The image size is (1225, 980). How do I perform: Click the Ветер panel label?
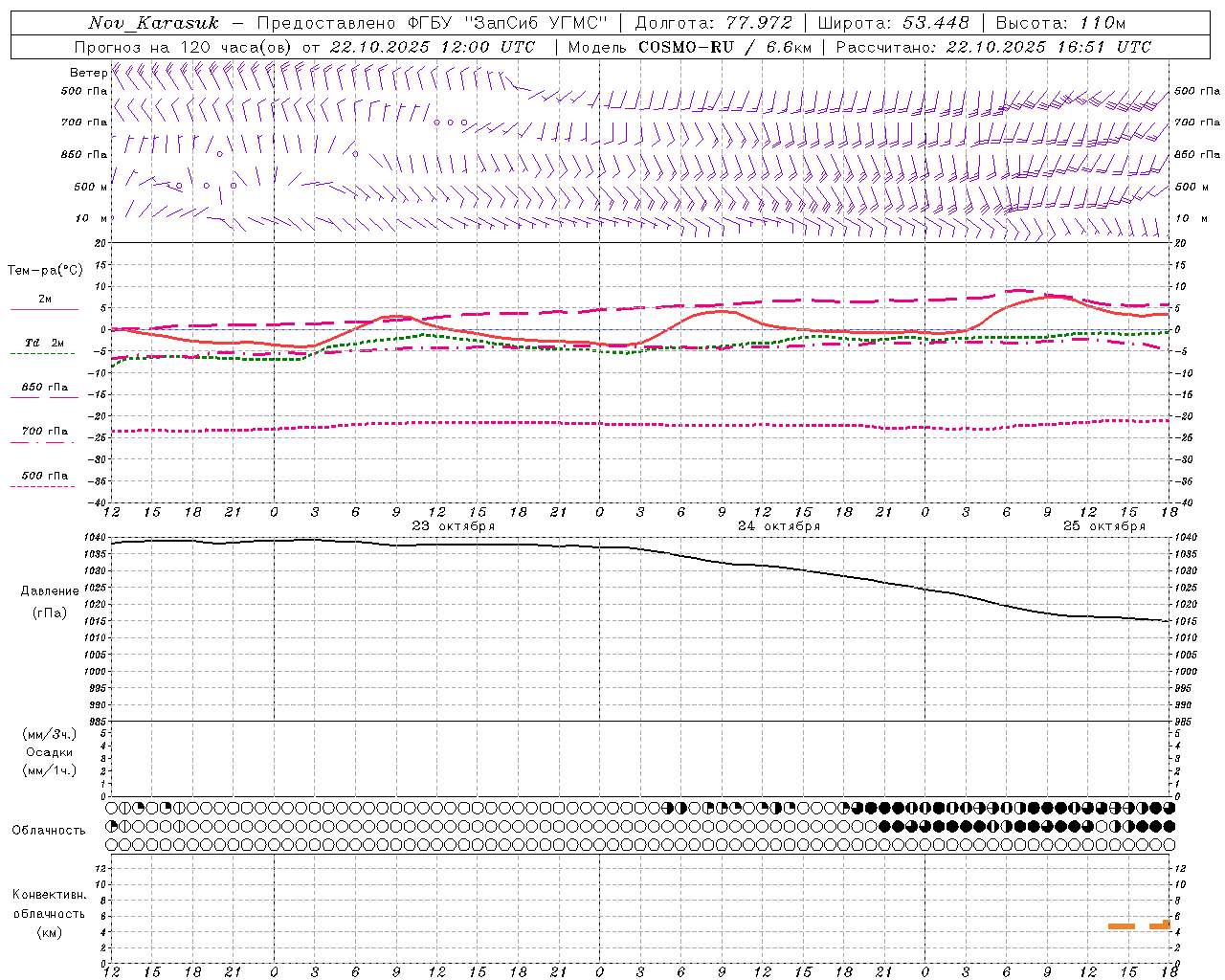pos(88,73)
